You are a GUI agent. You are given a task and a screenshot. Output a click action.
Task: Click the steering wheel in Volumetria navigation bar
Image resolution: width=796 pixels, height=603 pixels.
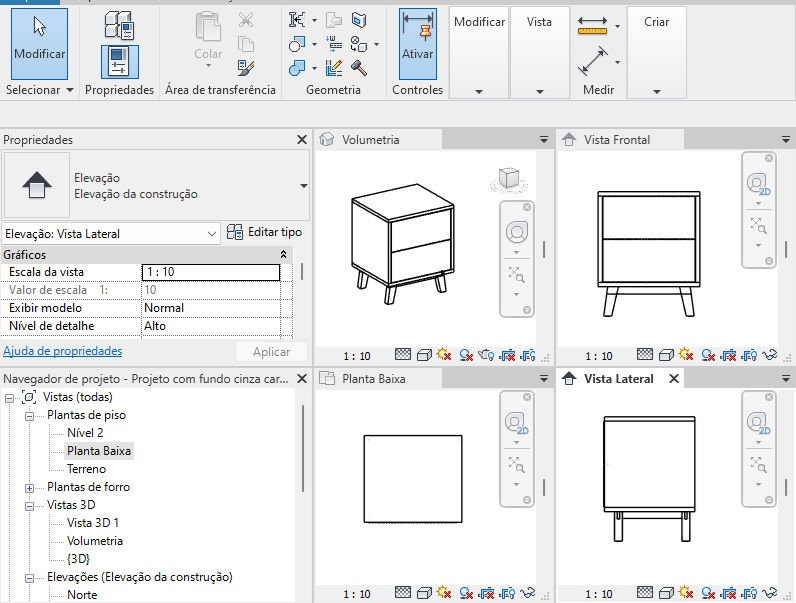tap(517, 232)
